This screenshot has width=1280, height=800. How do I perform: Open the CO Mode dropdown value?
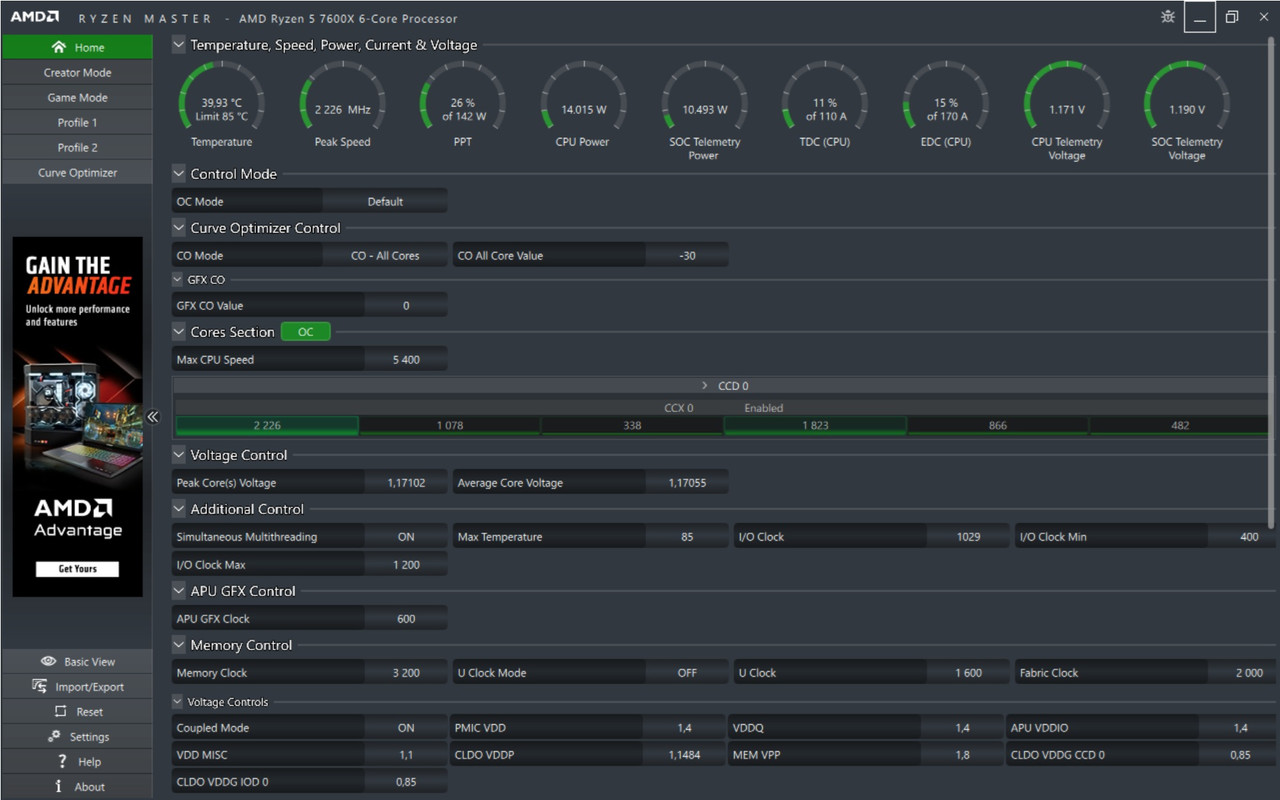[x=385, y=256]
